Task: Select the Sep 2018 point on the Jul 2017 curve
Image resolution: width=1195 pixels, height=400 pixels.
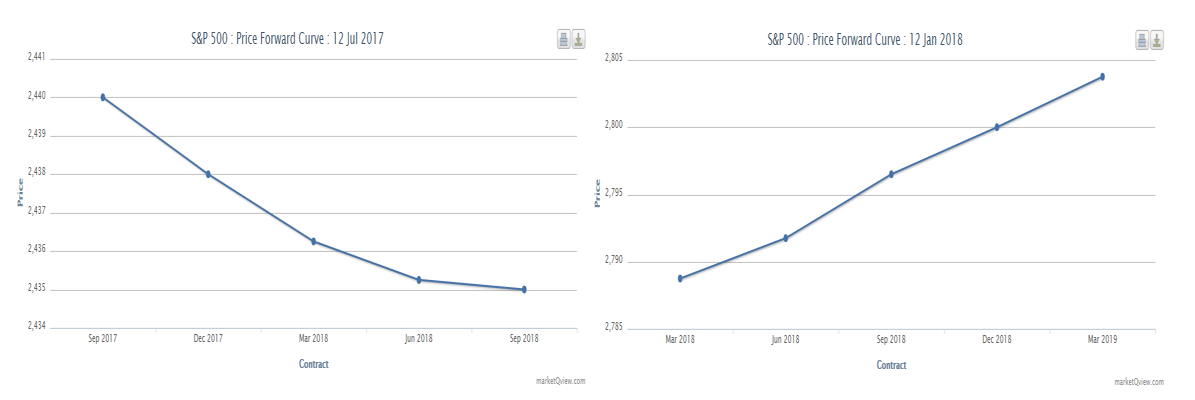Action: pyautogui.click(x=524, y=290)
